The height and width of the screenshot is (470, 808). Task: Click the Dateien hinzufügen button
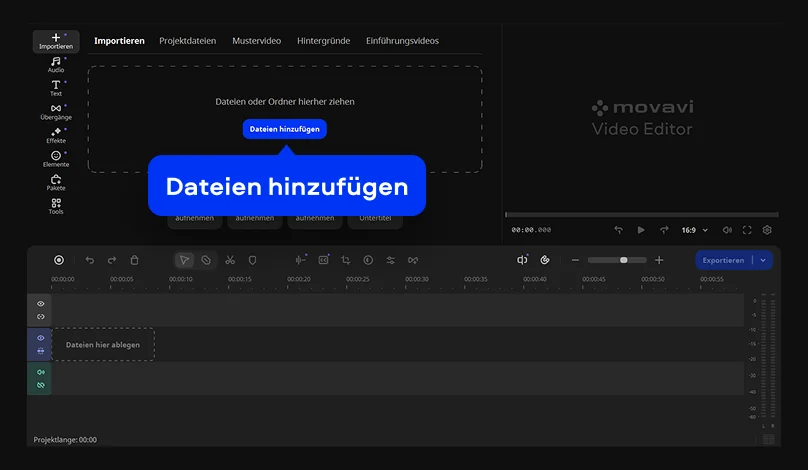(x=285, y=129)
